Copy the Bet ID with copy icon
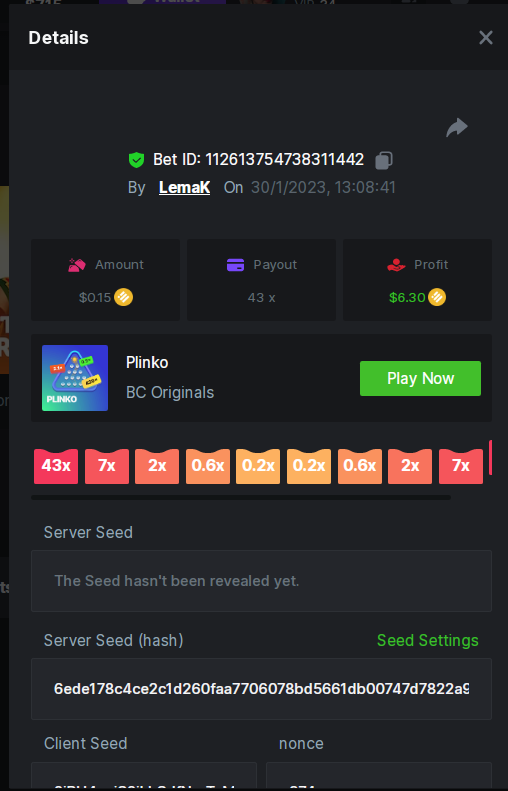This screenshot has width=508, height=791. pos(384,160)
